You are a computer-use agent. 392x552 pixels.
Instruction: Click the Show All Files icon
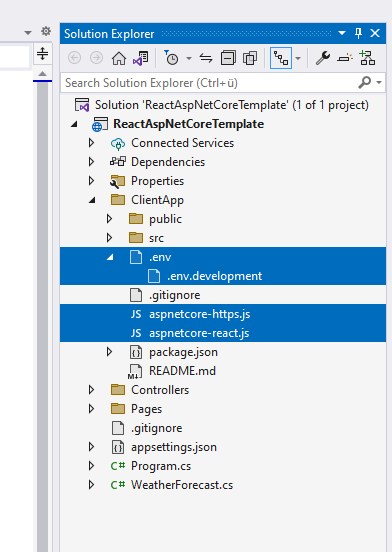pos(250,58)
